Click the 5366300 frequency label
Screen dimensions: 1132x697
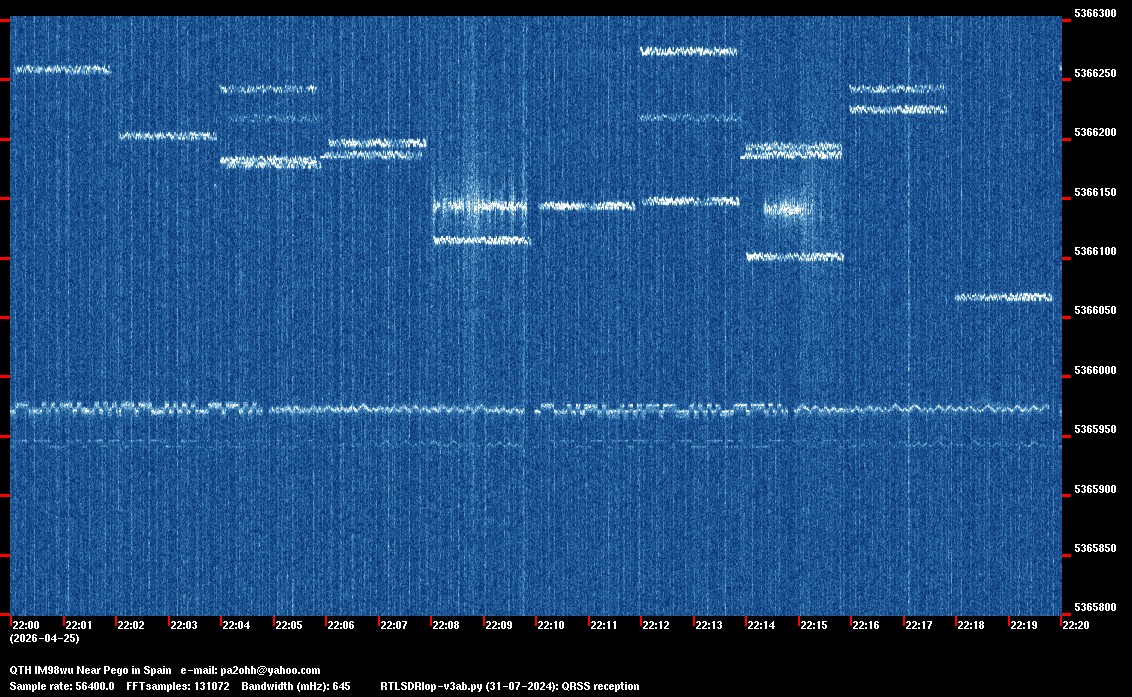click(1095, 14)
